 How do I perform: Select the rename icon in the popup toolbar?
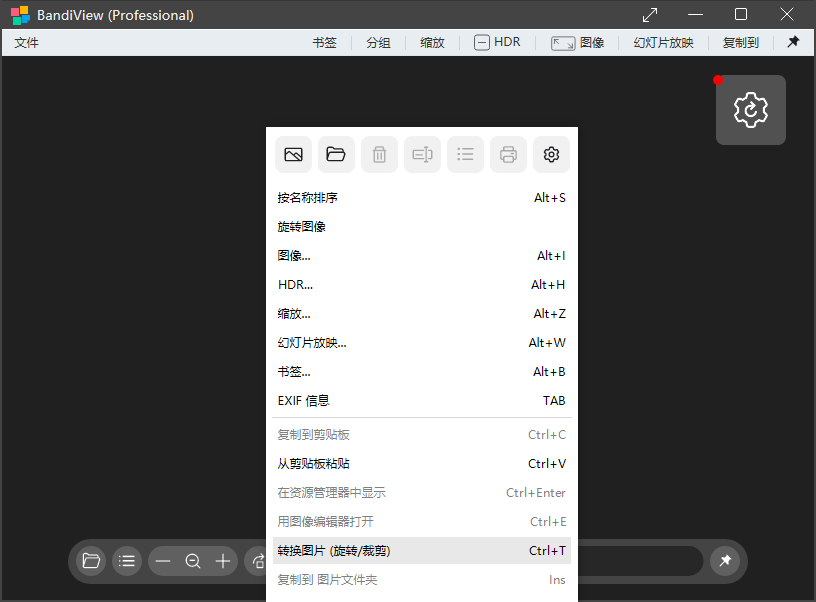422,154
